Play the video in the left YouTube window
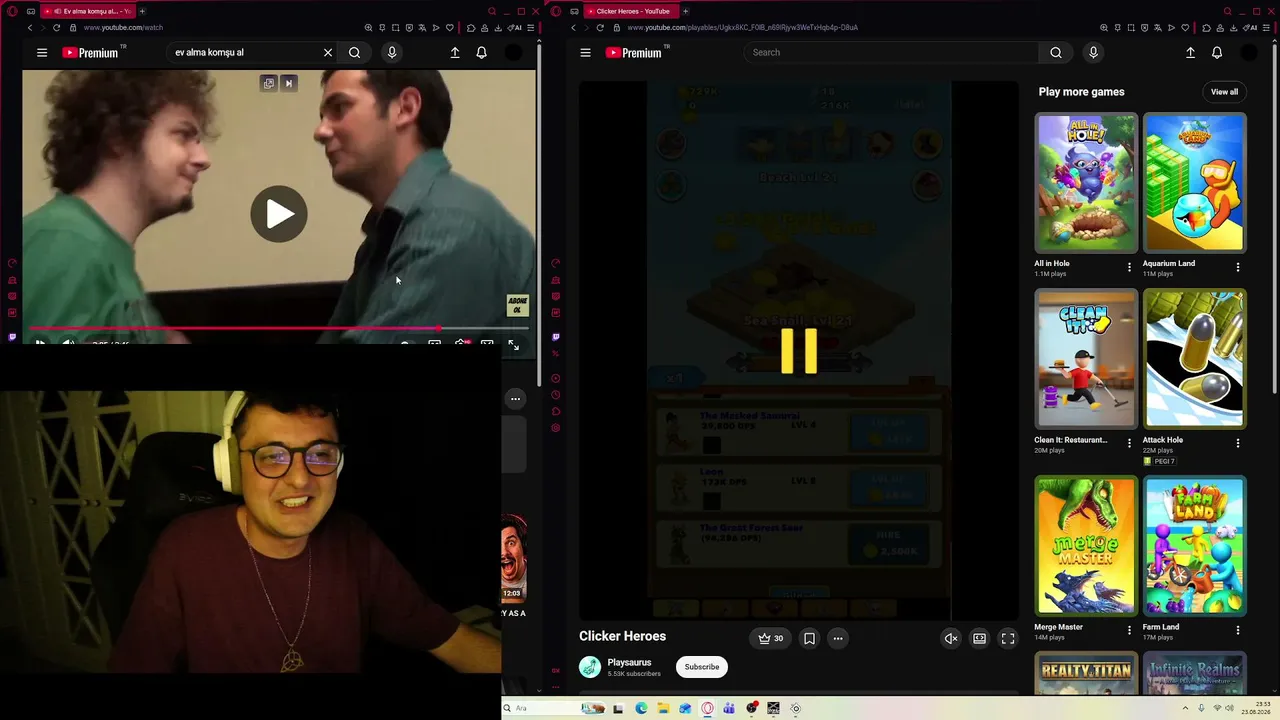 [279, 213]
